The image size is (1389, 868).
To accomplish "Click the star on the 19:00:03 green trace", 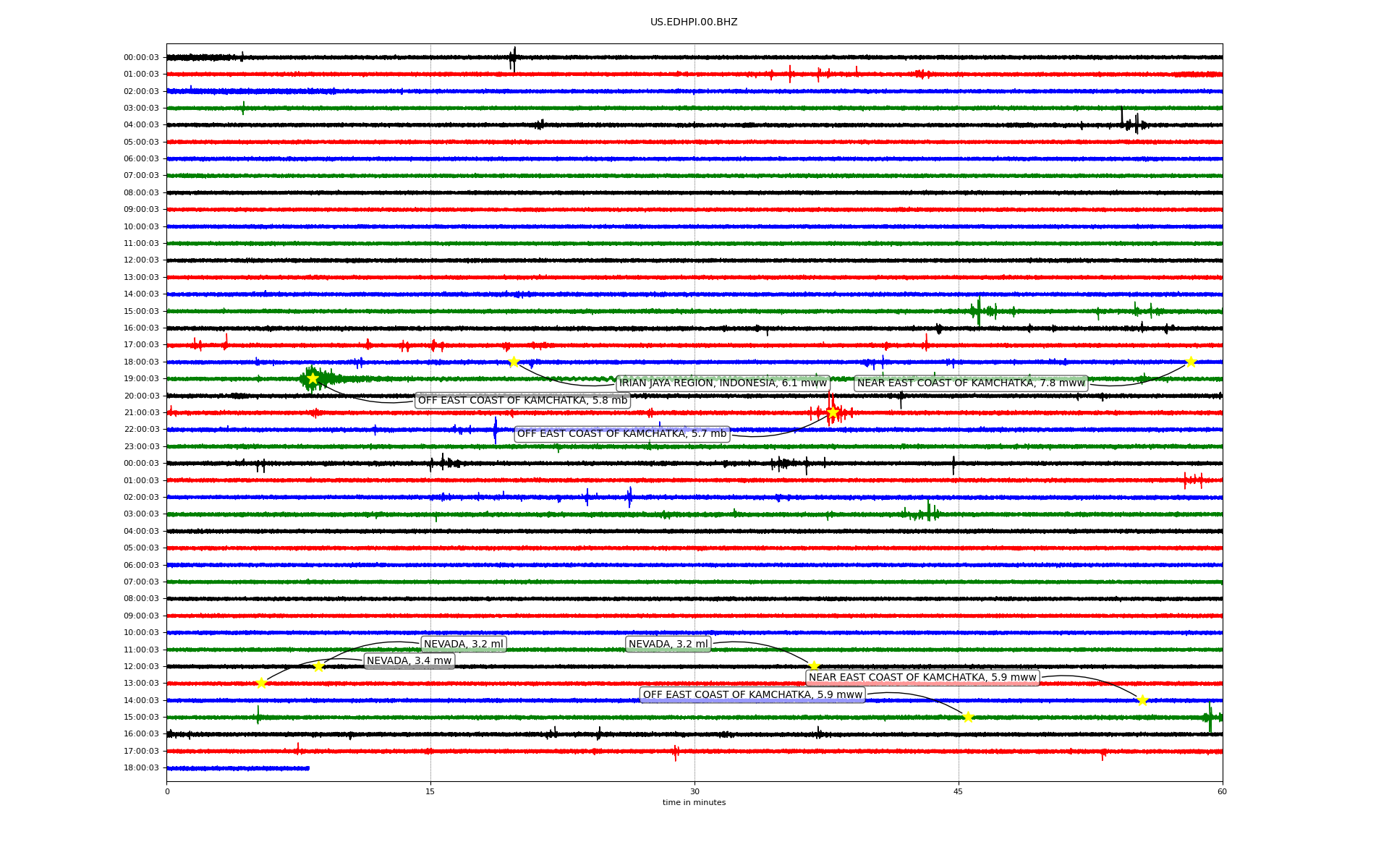I will click(x=313, y=378).
